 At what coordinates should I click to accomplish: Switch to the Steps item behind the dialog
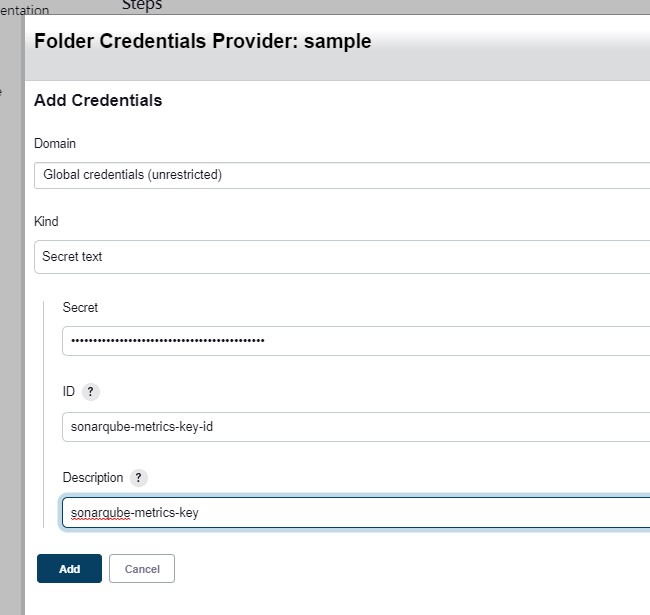click(142, 5)
